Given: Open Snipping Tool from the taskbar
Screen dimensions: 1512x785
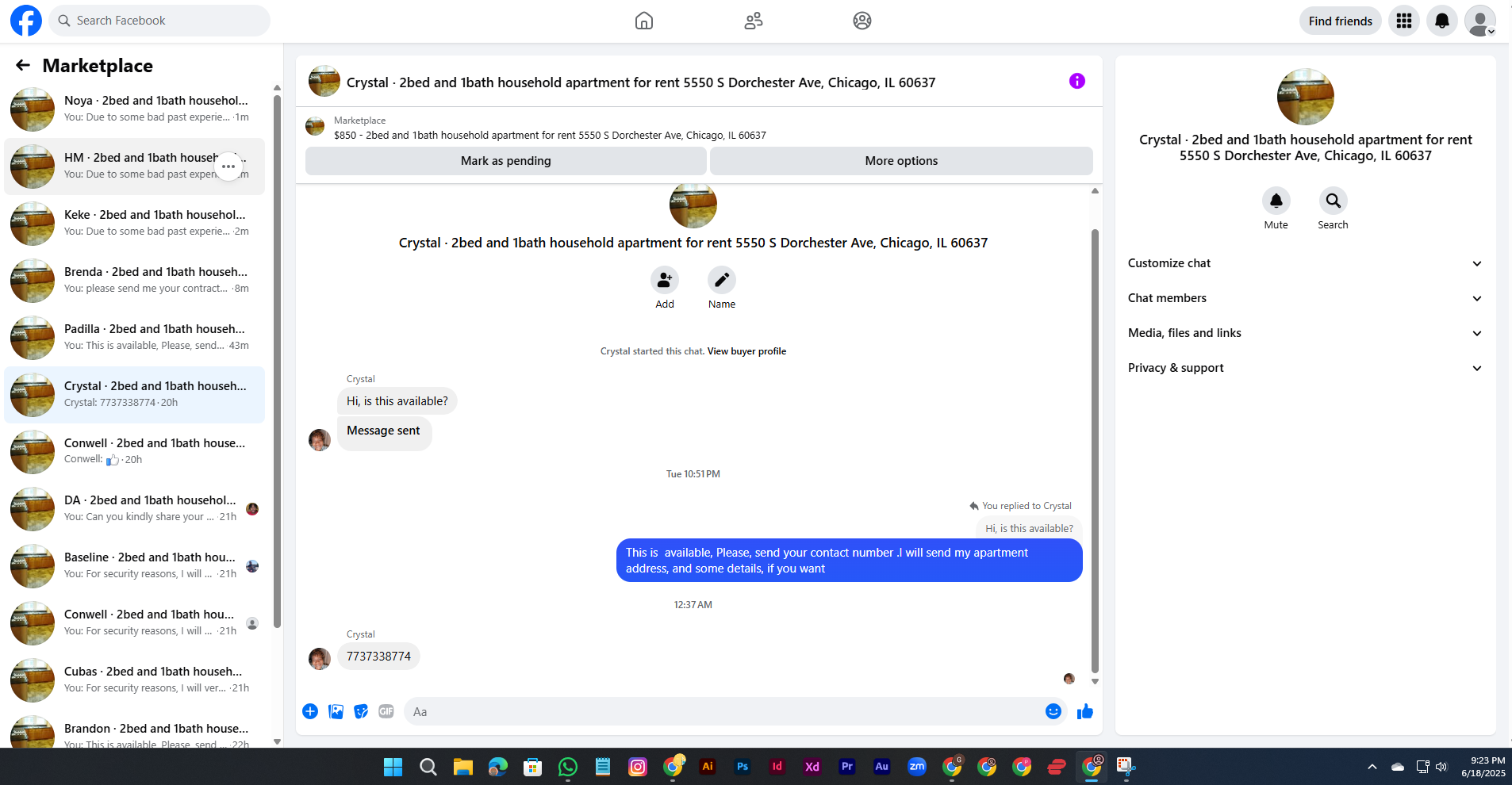Looking at the screenshot, I should click(x=1126, y=767).
